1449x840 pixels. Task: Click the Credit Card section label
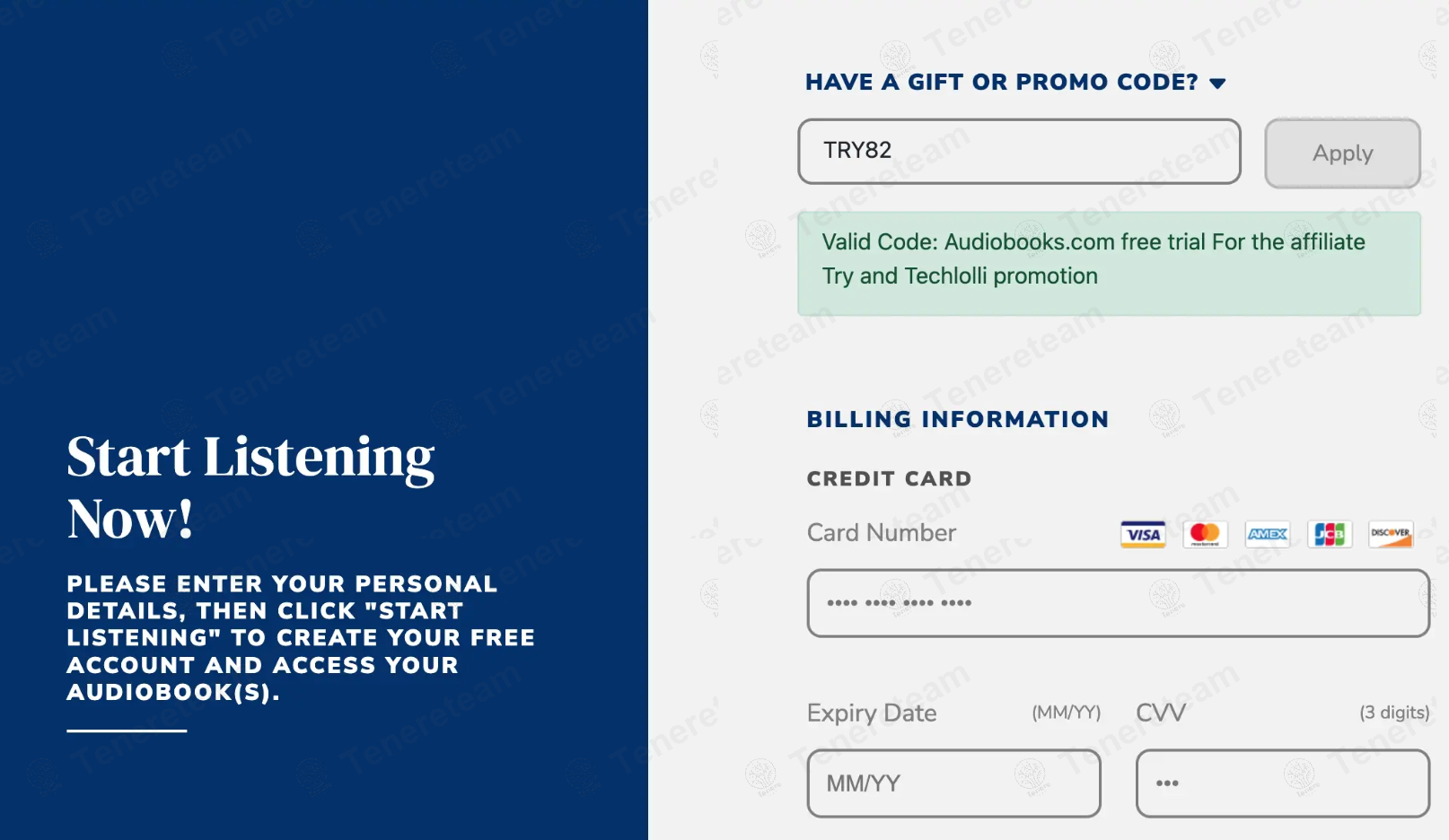point(889,478)
